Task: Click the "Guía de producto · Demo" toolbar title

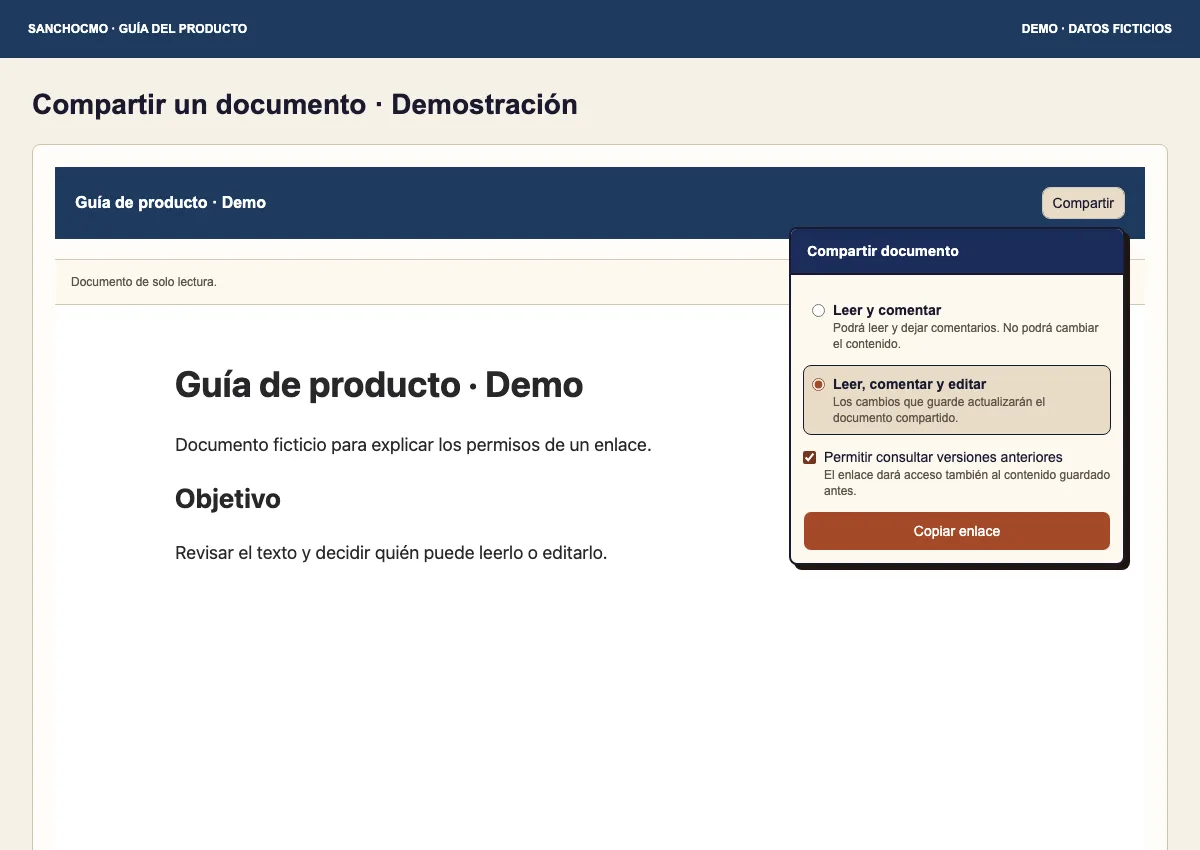Action: (171, 203)
